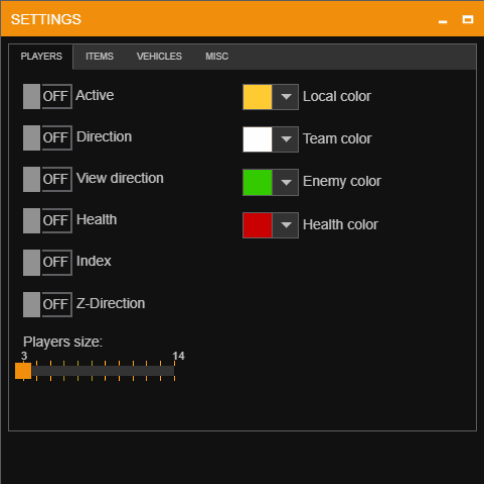The width and height of the screenshot is (484, 484).
Task: Toggle the Active switch
Action: tap(48, 96)
